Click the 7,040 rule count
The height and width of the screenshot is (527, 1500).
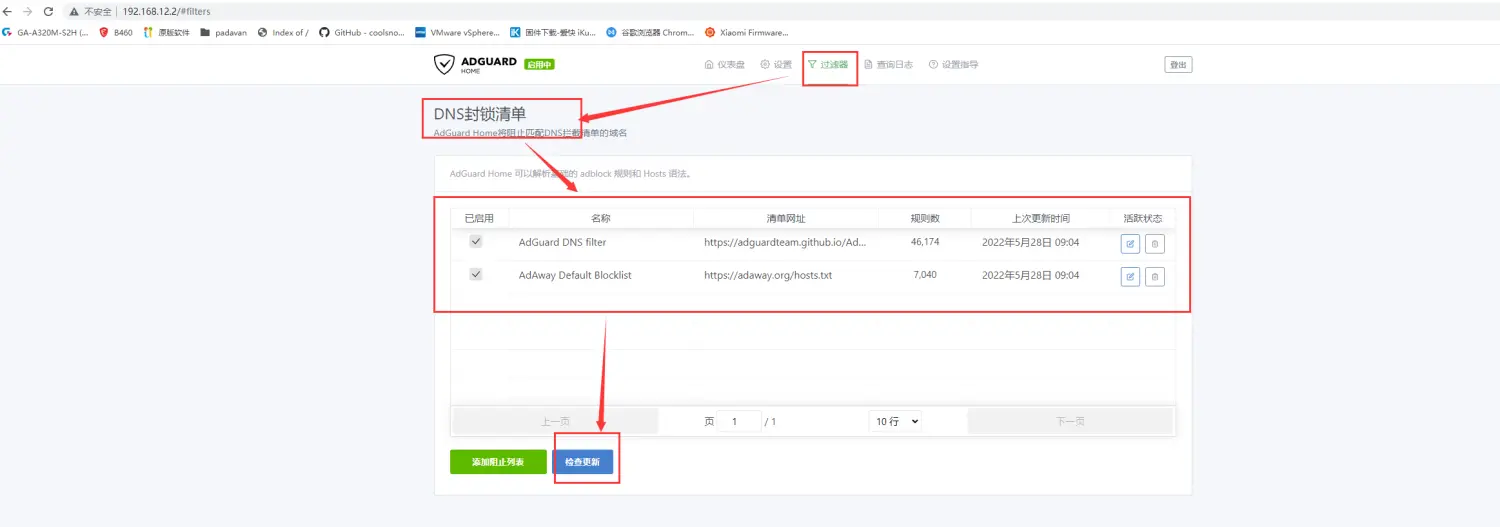point(925,274)
